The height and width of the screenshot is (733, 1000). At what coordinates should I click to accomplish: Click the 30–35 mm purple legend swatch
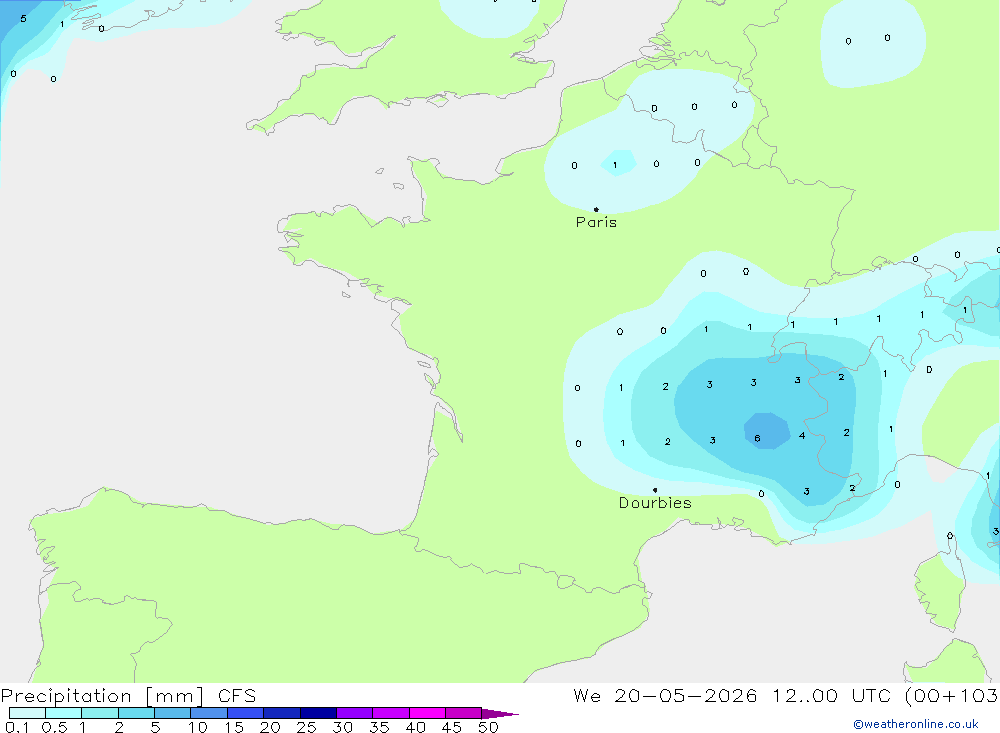[x=355, y=713]
